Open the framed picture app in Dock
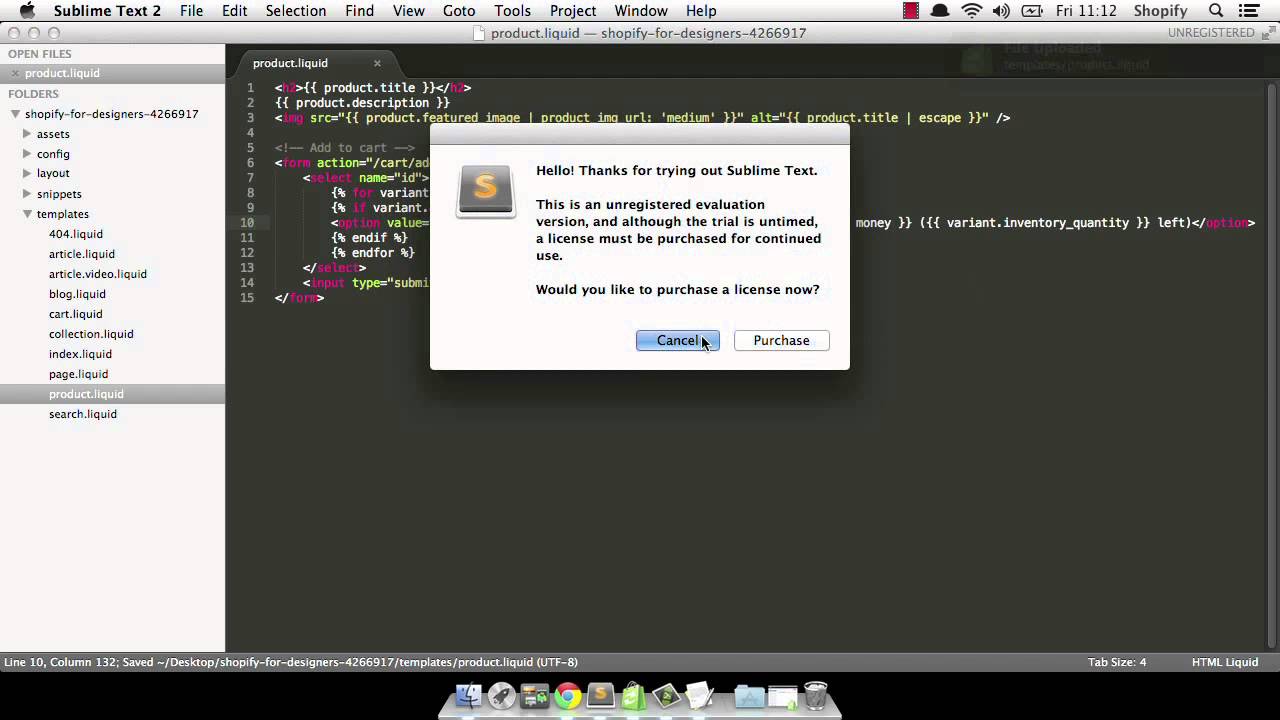1280x720 pixels. [667, 695]
